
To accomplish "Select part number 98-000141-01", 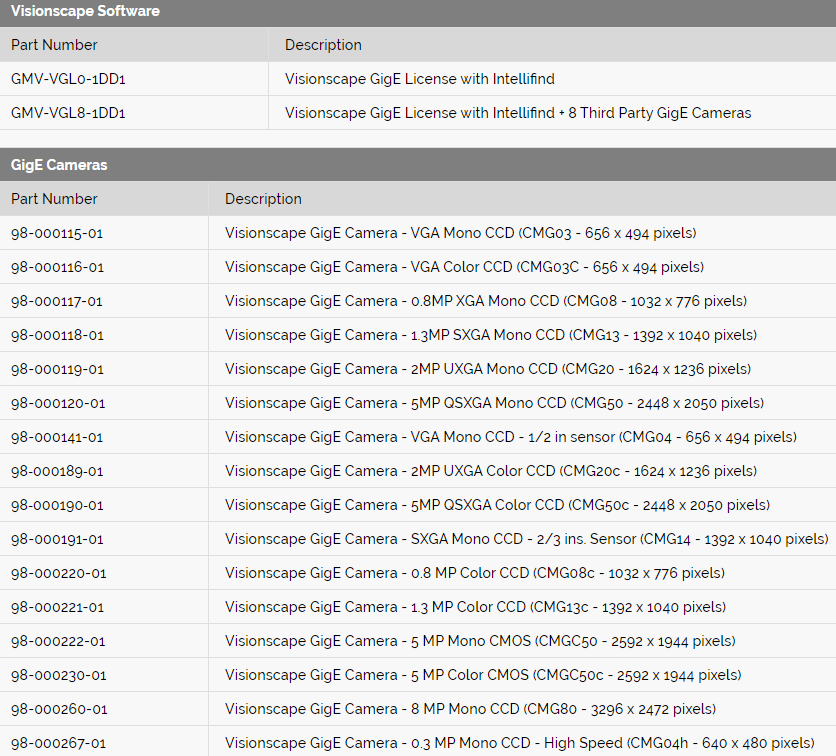I will (57, 438).
